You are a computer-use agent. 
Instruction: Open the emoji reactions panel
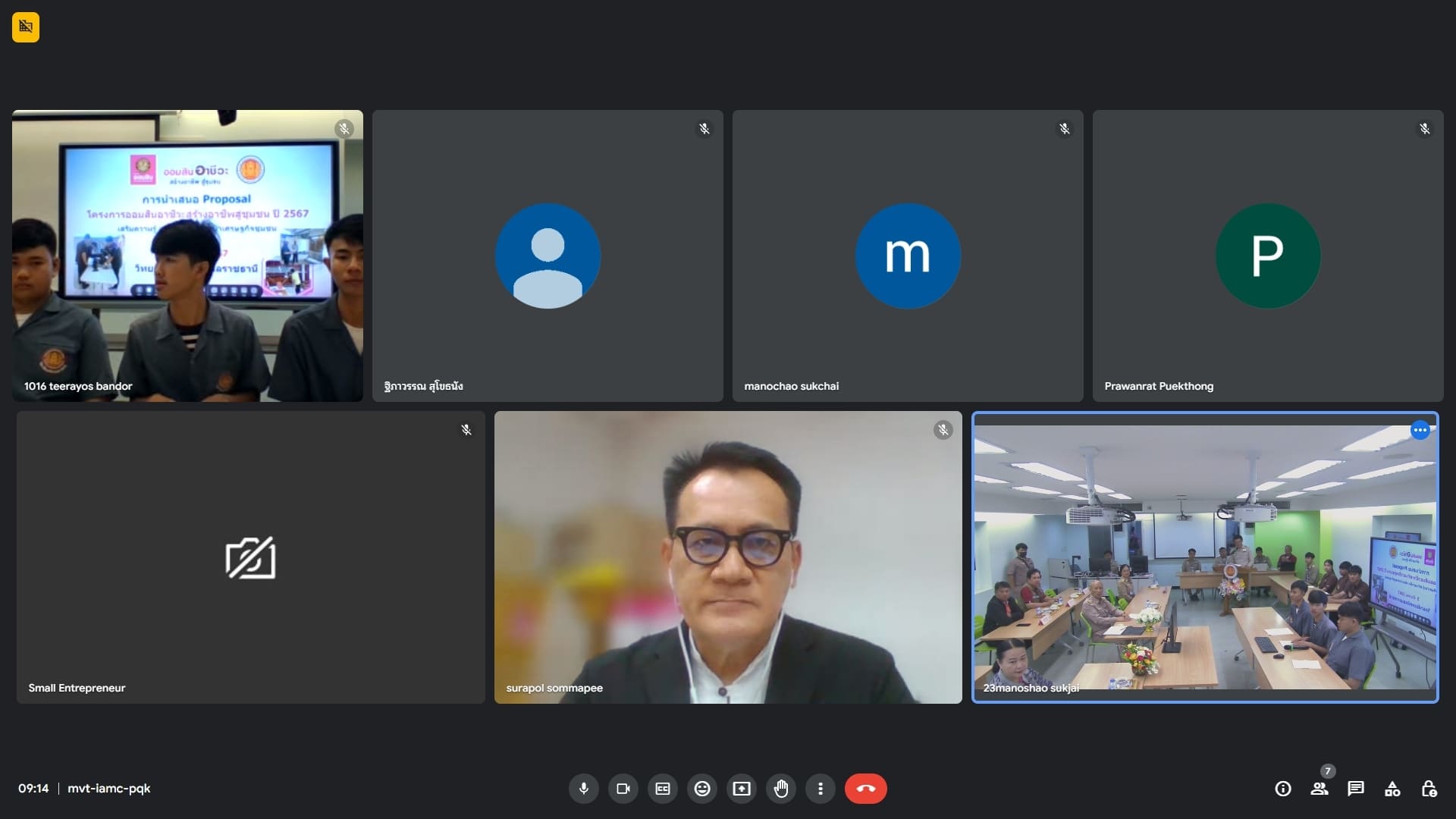coord(702,789)
